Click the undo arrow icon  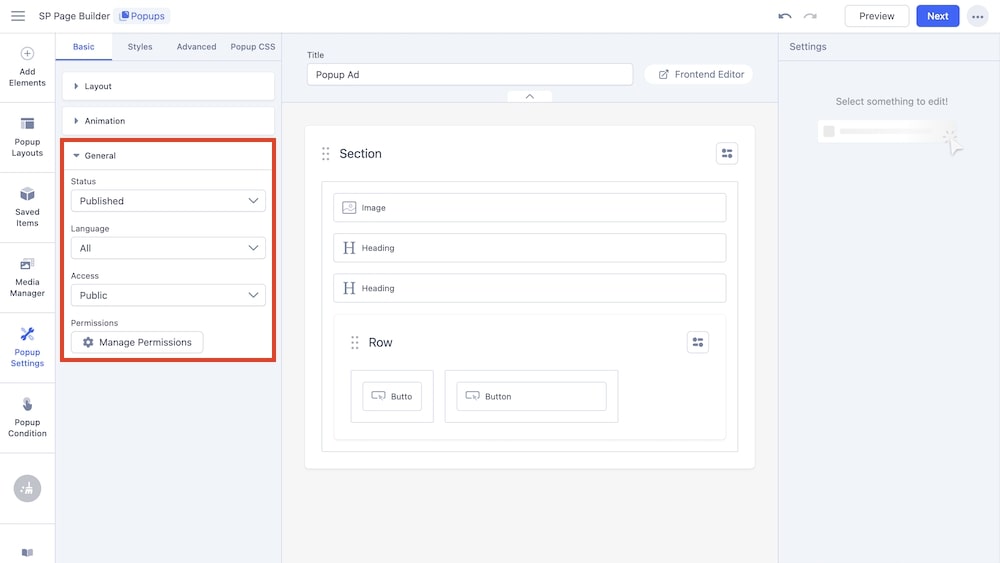785,16
